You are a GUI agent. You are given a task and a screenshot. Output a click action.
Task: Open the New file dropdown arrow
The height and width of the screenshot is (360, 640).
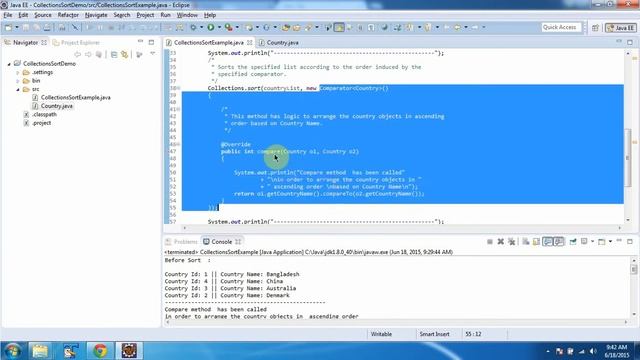coord(17,27)
